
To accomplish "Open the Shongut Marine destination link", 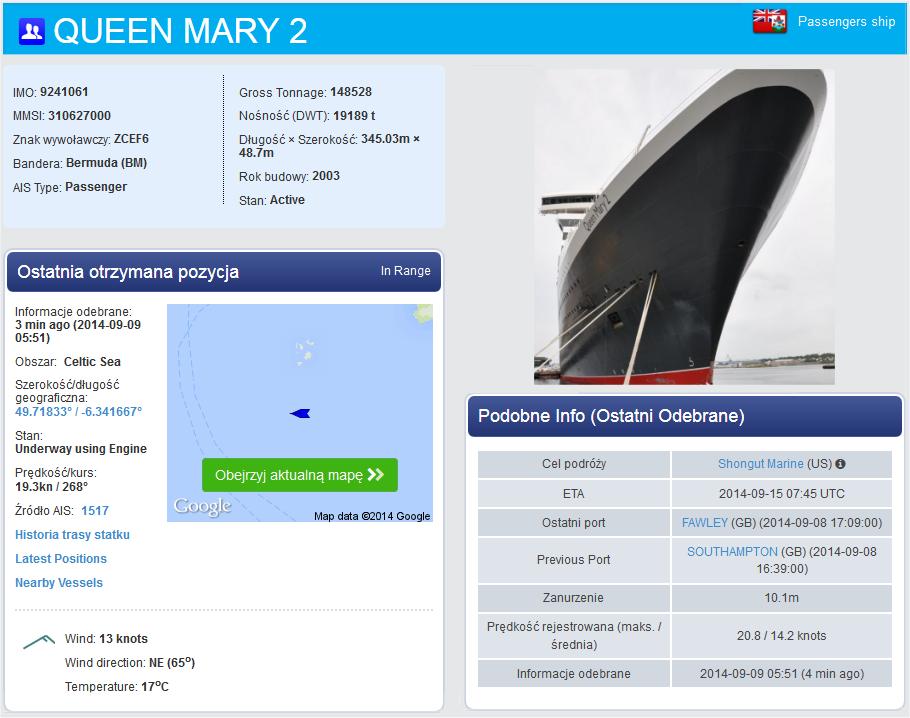I will [760, 464].
